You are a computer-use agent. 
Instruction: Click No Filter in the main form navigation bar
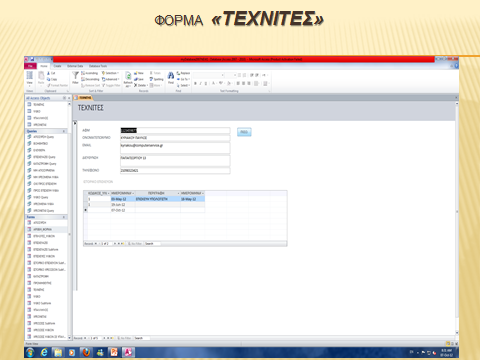tap(124, 338)
